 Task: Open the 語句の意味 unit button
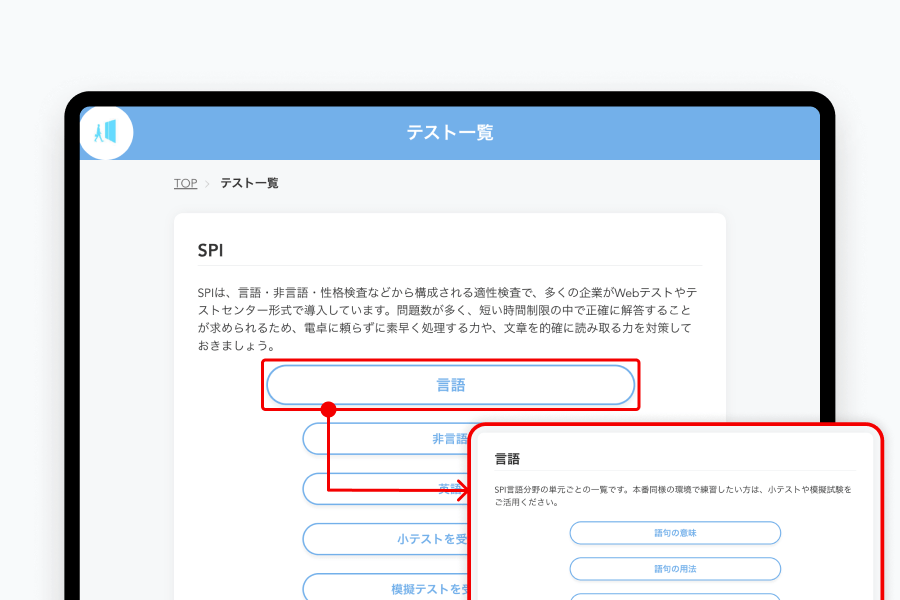point(675,533)
